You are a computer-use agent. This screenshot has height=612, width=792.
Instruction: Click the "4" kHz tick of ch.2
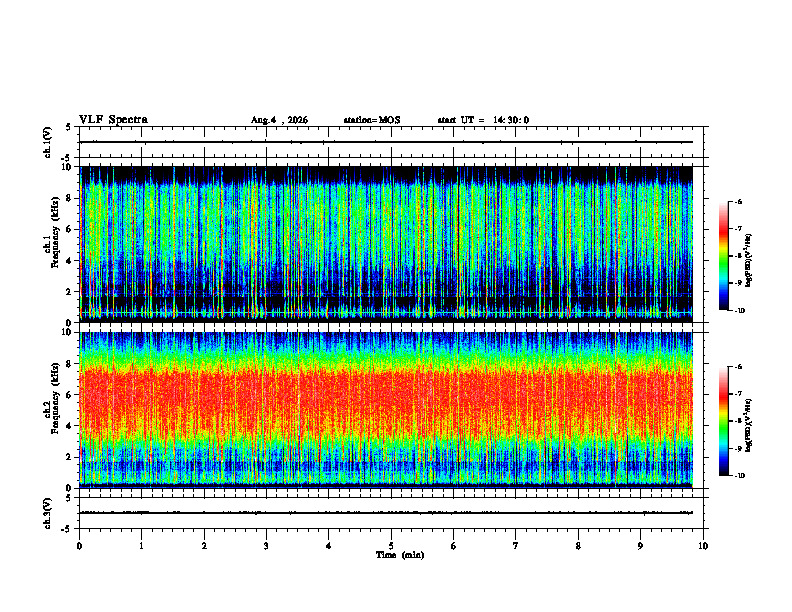[69, 426]
